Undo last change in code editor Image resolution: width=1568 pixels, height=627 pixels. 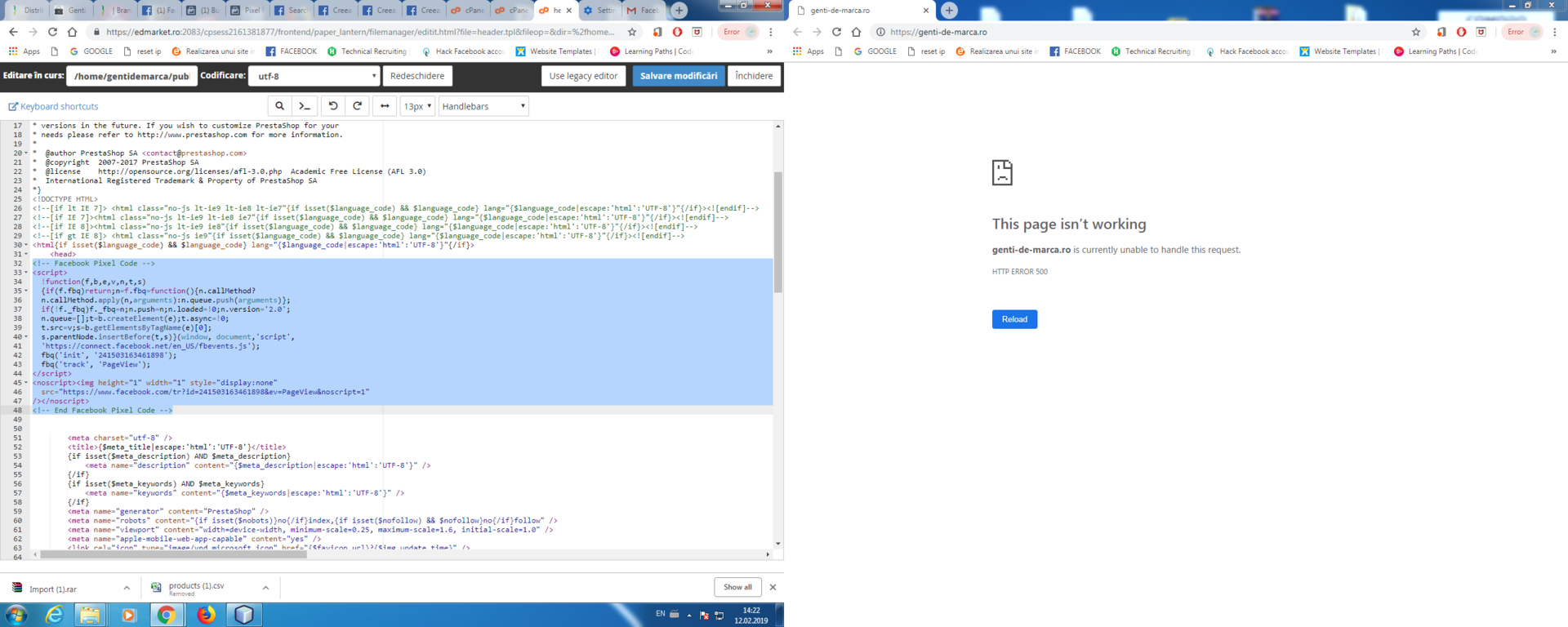(x=333, y=106)
